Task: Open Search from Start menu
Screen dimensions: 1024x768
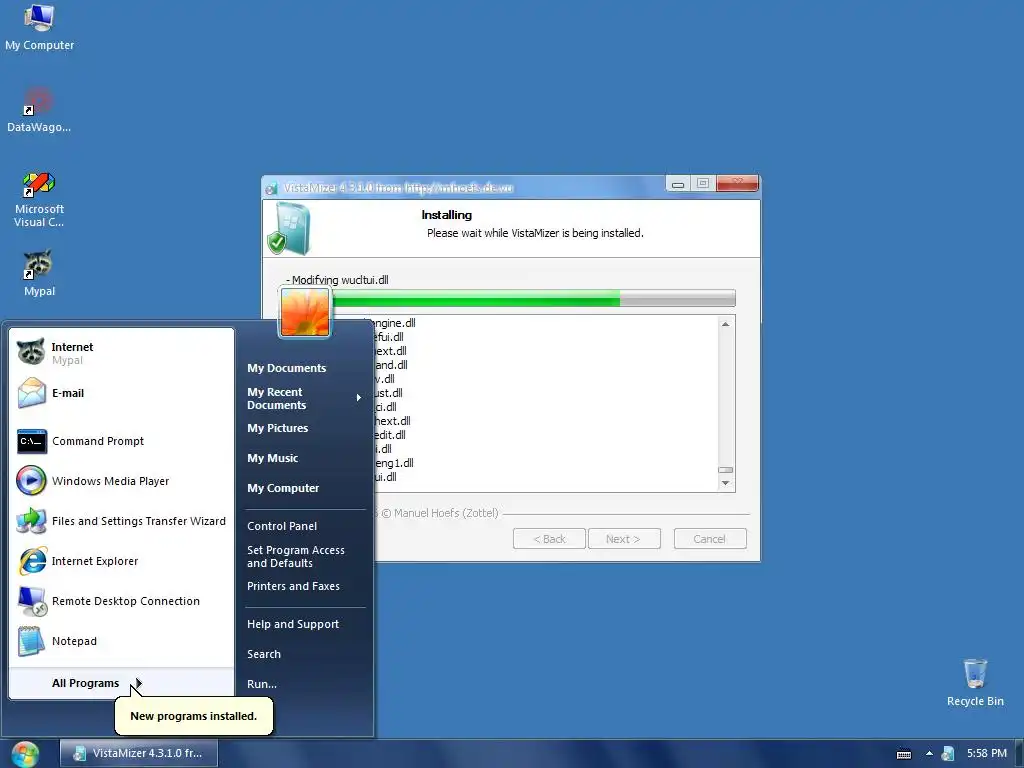Action: [x=264, y=654]
